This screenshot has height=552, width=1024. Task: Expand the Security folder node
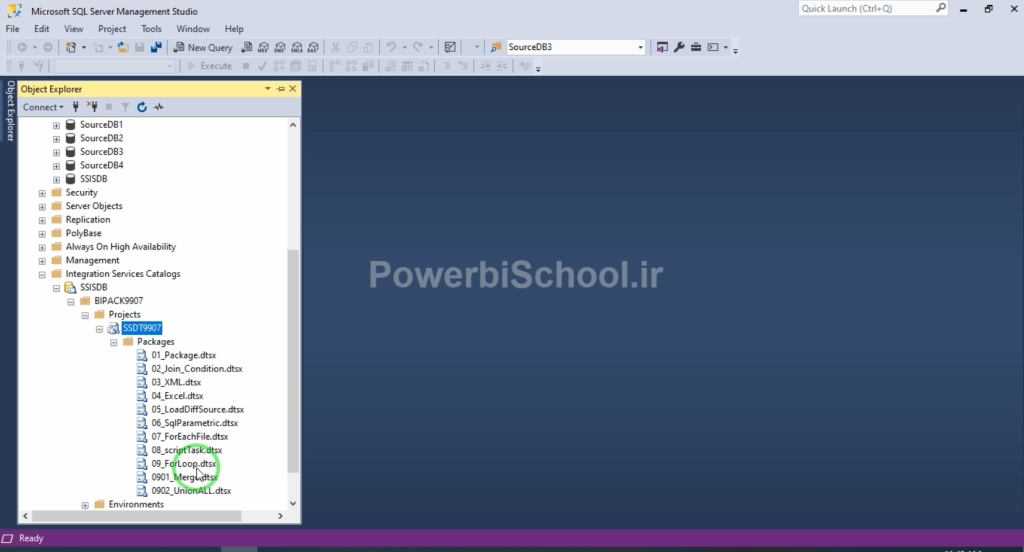coord(42,193)
